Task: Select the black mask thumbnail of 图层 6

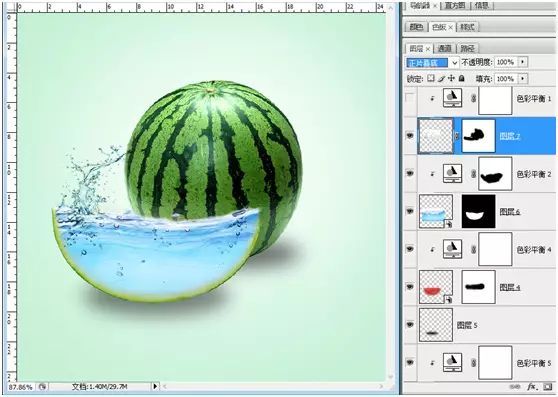Action: click(x=478, y=211)
